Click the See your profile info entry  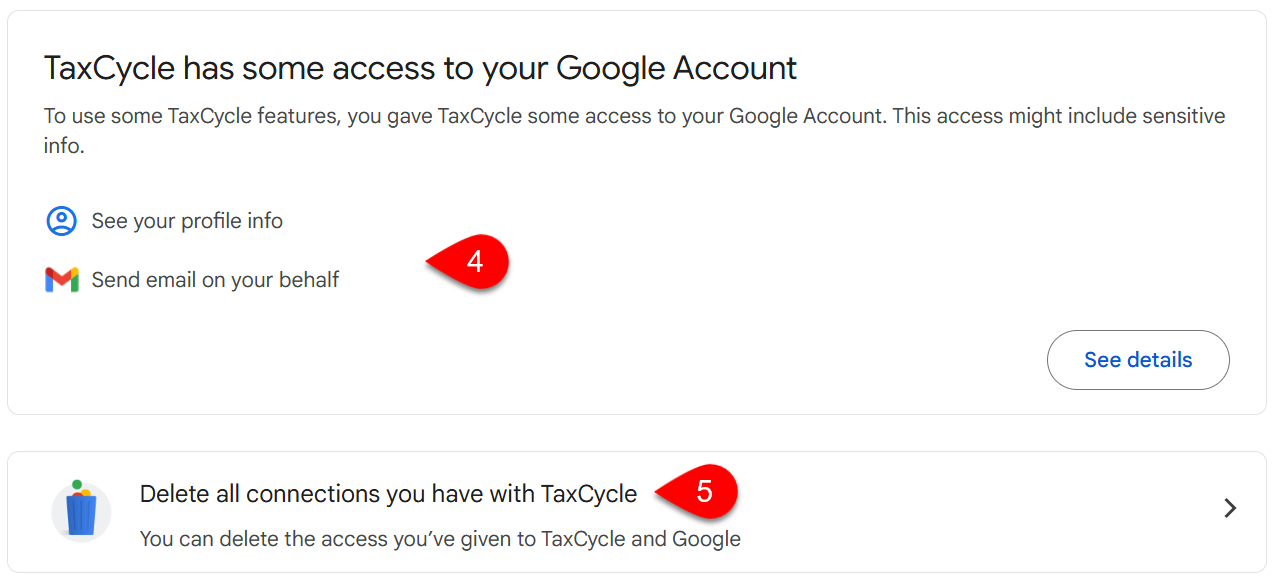pos(186,221)
